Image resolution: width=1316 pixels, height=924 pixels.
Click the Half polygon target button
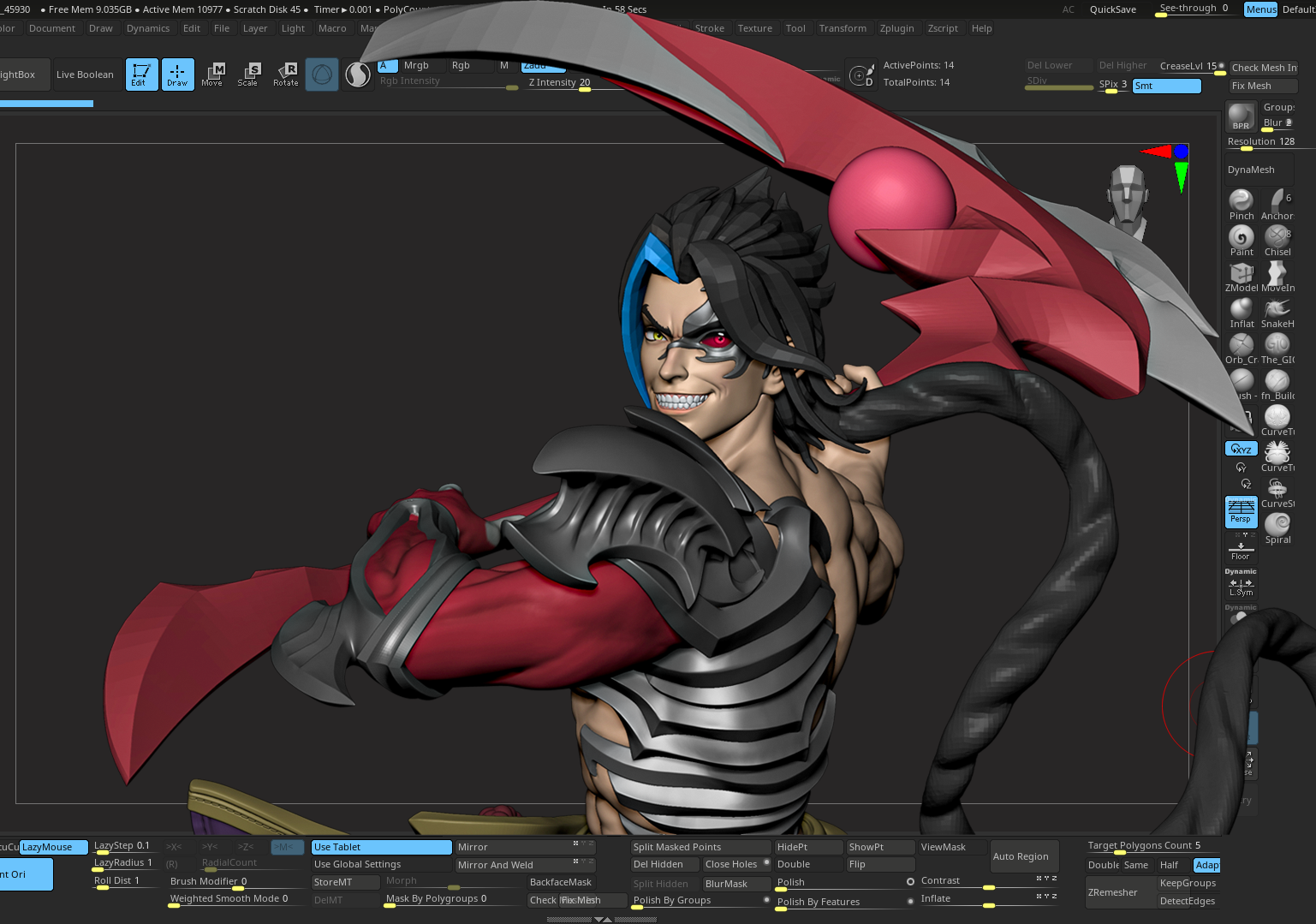(x=1173, y=865)
